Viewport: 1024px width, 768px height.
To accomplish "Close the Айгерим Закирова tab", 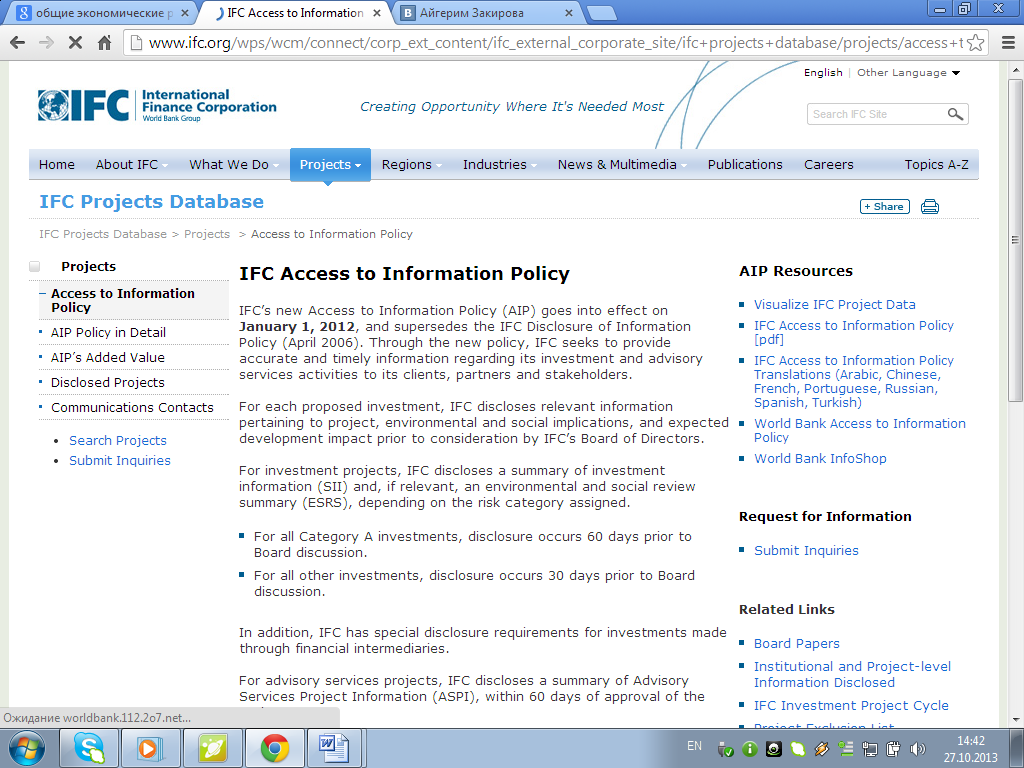I will click(x=568, y=13).
